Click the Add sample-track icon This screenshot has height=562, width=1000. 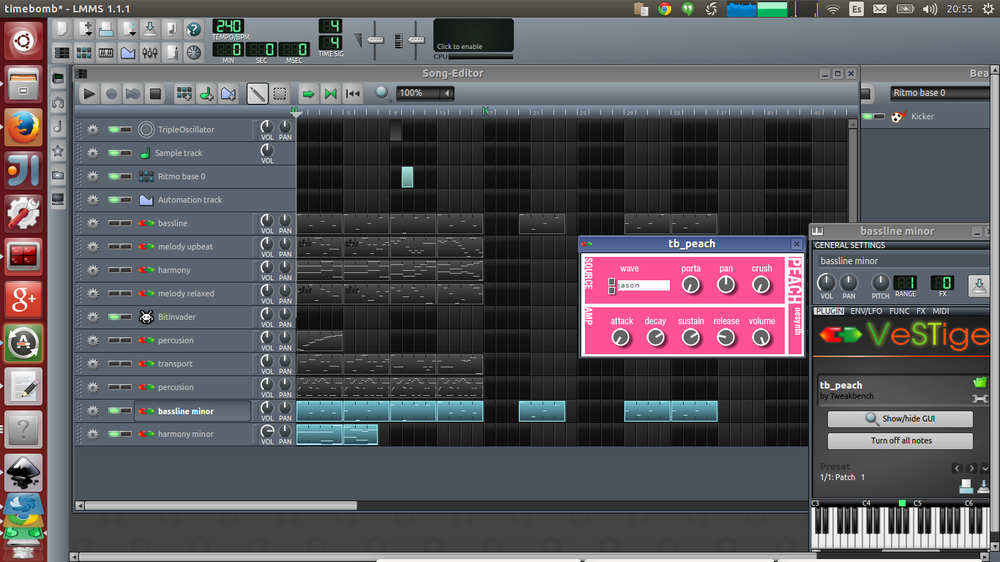click(206, 94)
